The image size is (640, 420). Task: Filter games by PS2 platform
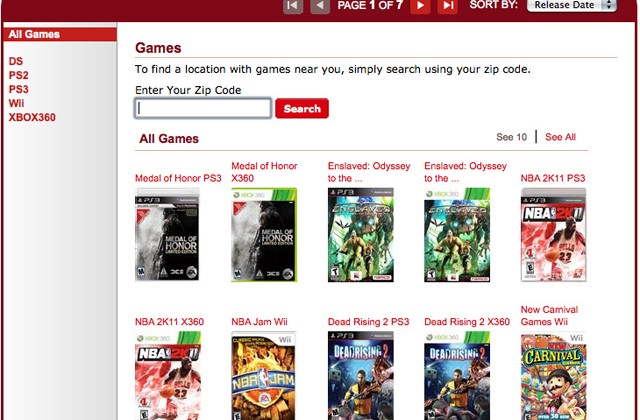[19, 75]
